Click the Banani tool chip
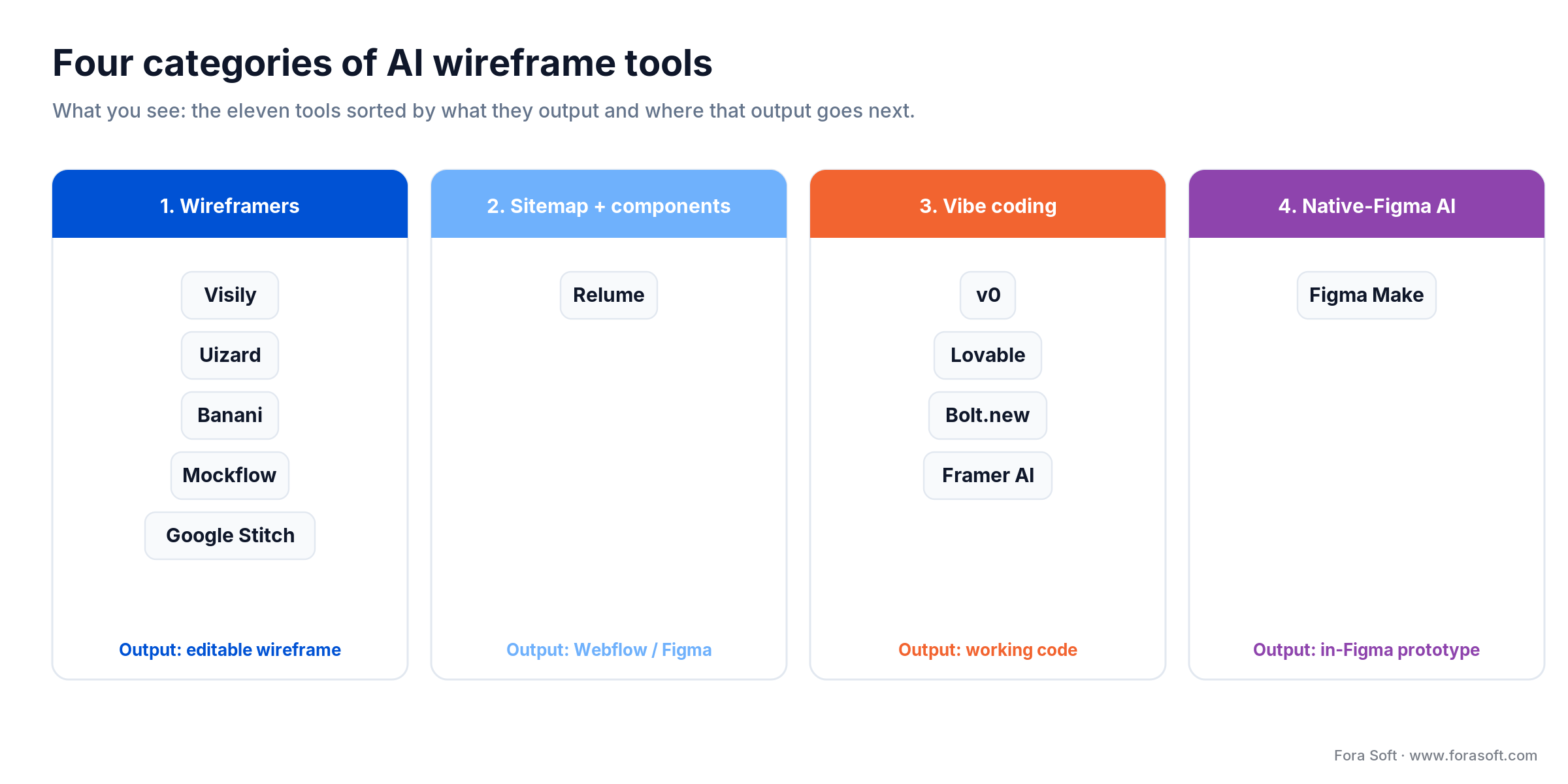Viewport: 1568px width, 784px height. click(x=230, y=416)
